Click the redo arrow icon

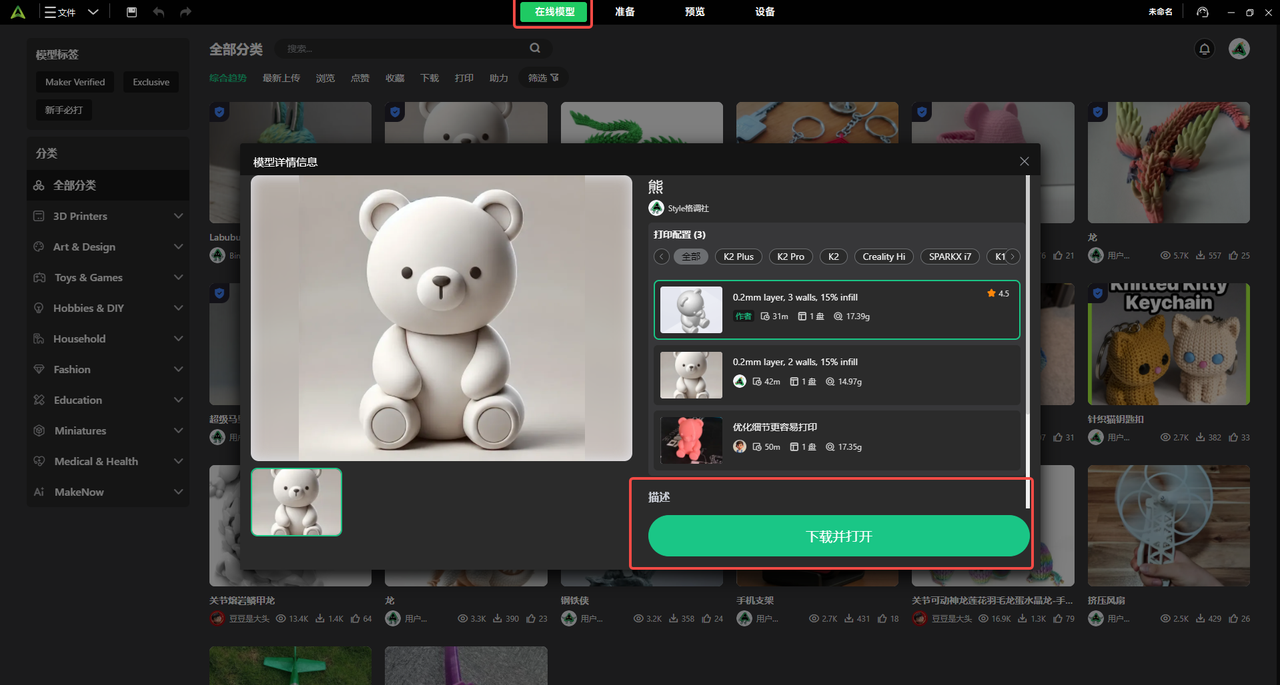pos(185,12)
